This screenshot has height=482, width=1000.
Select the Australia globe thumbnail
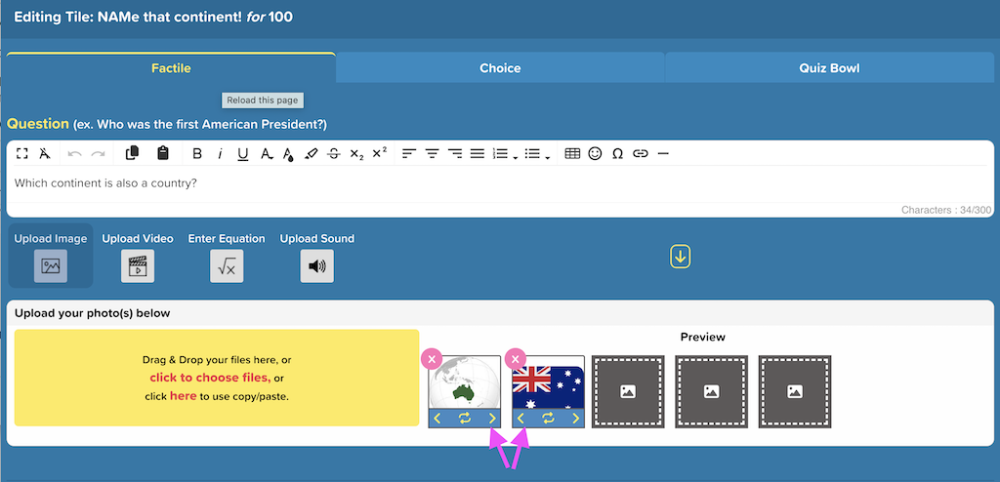pyautogui.click(x=464, y=383)
